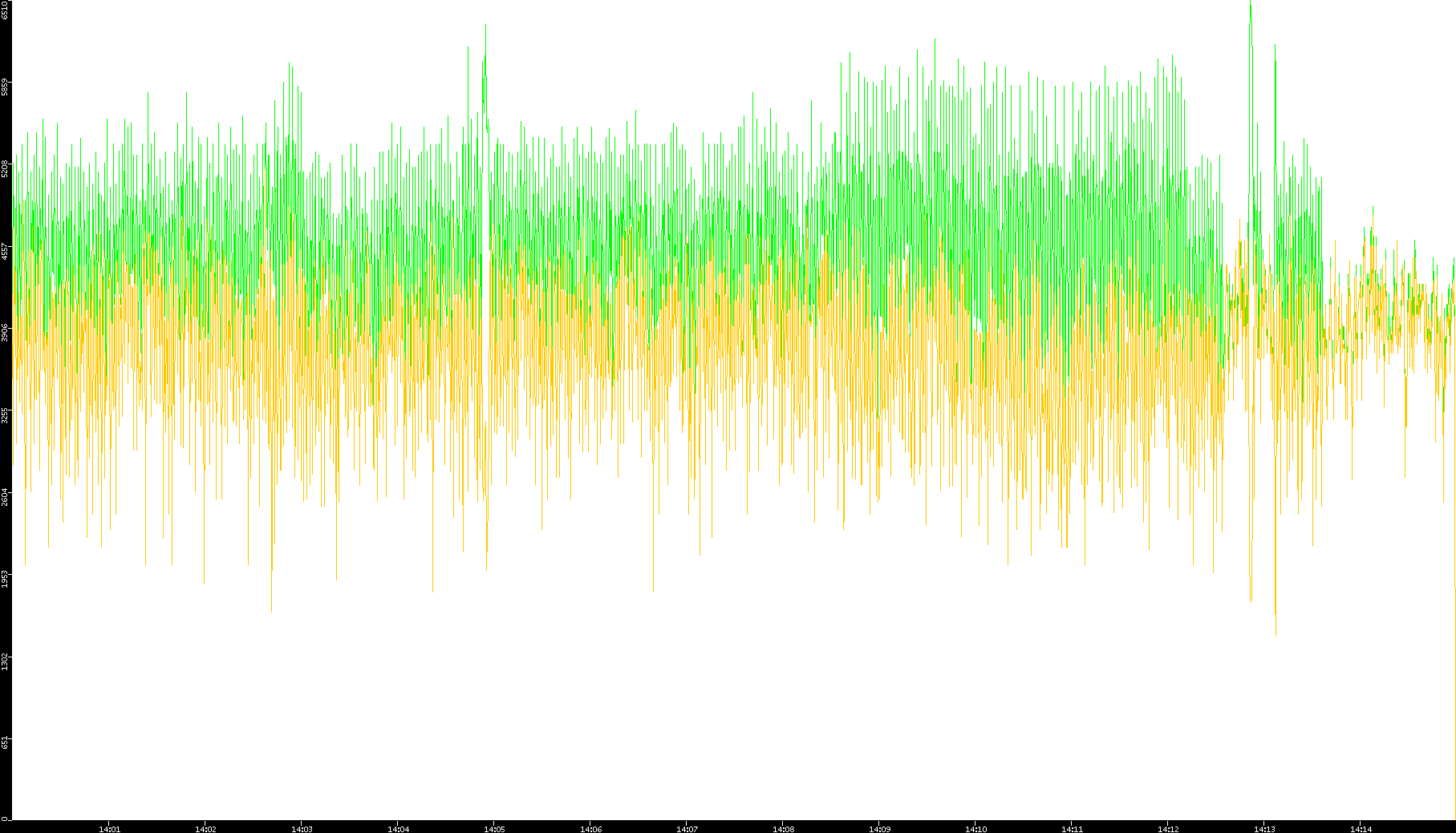The height and width of the screenshot is (833, 1456).
Task: Click the 6510 value axis label
Action: point(6,10)
